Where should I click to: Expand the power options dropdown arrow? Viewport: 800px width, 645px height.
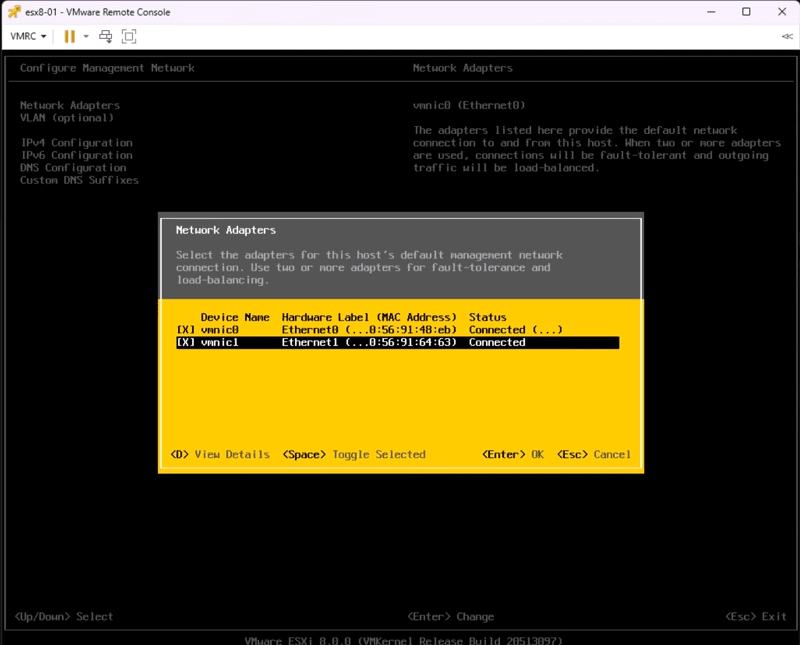tap(86, 36)
